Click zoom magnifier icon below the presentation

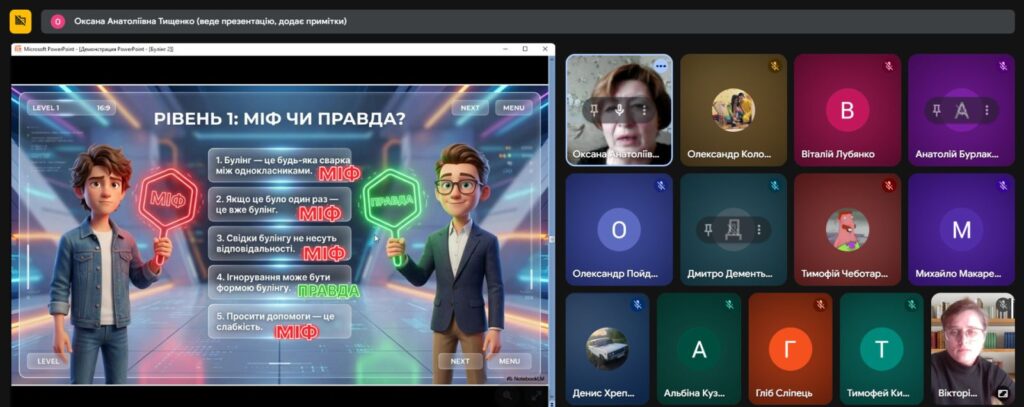[x=508, y=395]
